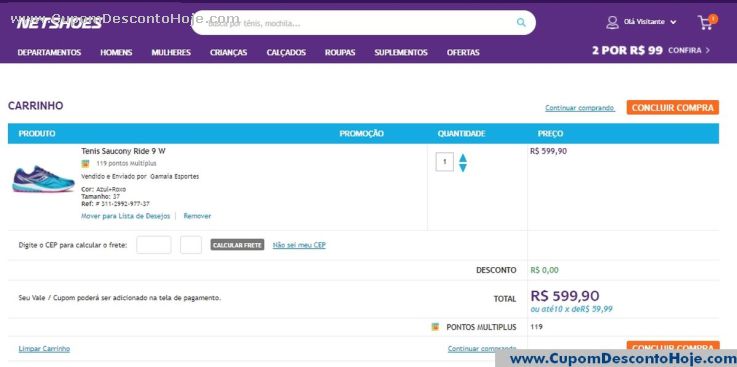Click the Netshoes logo
Viewport: 737px width, 367px height.
pos(59,22)
